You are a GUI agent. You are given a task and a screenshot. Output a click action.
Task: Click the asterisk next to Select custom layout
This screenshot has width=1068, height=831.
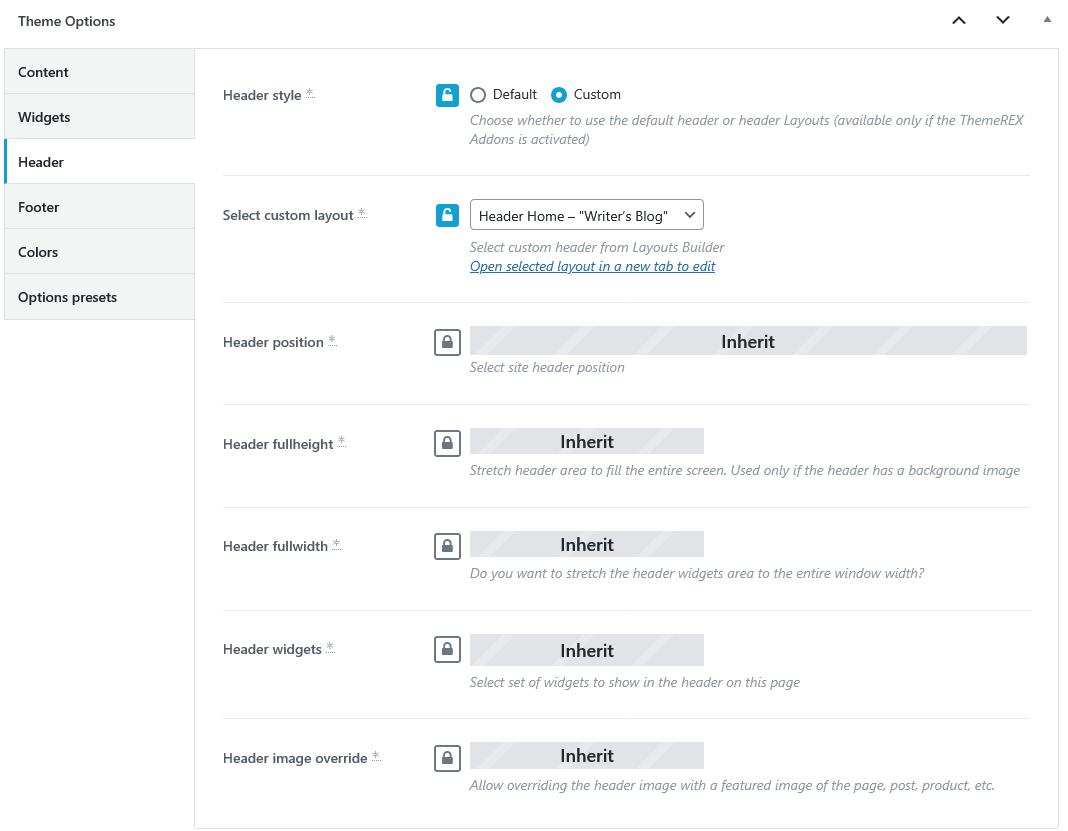(x=362, y=213)
